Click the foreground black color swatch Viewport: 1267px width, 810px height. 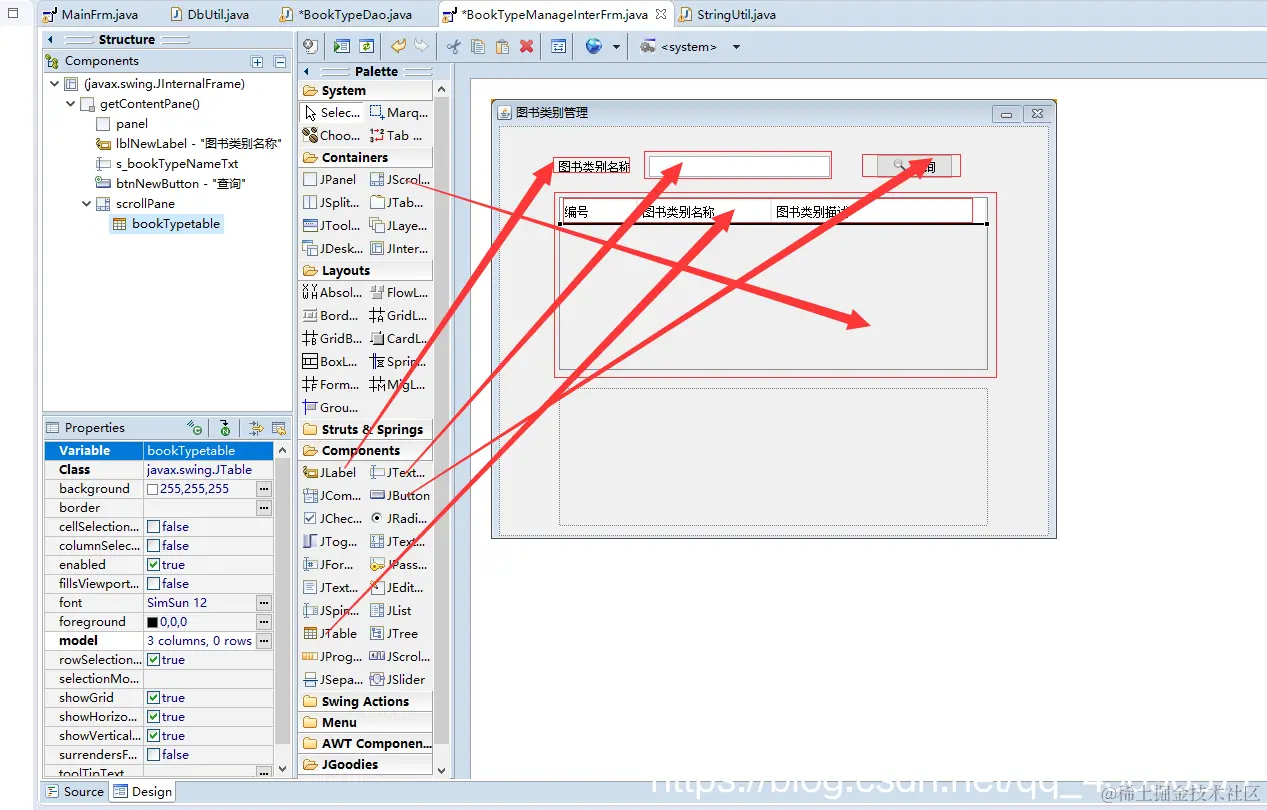pyautogui.click(x=152, y=622)
